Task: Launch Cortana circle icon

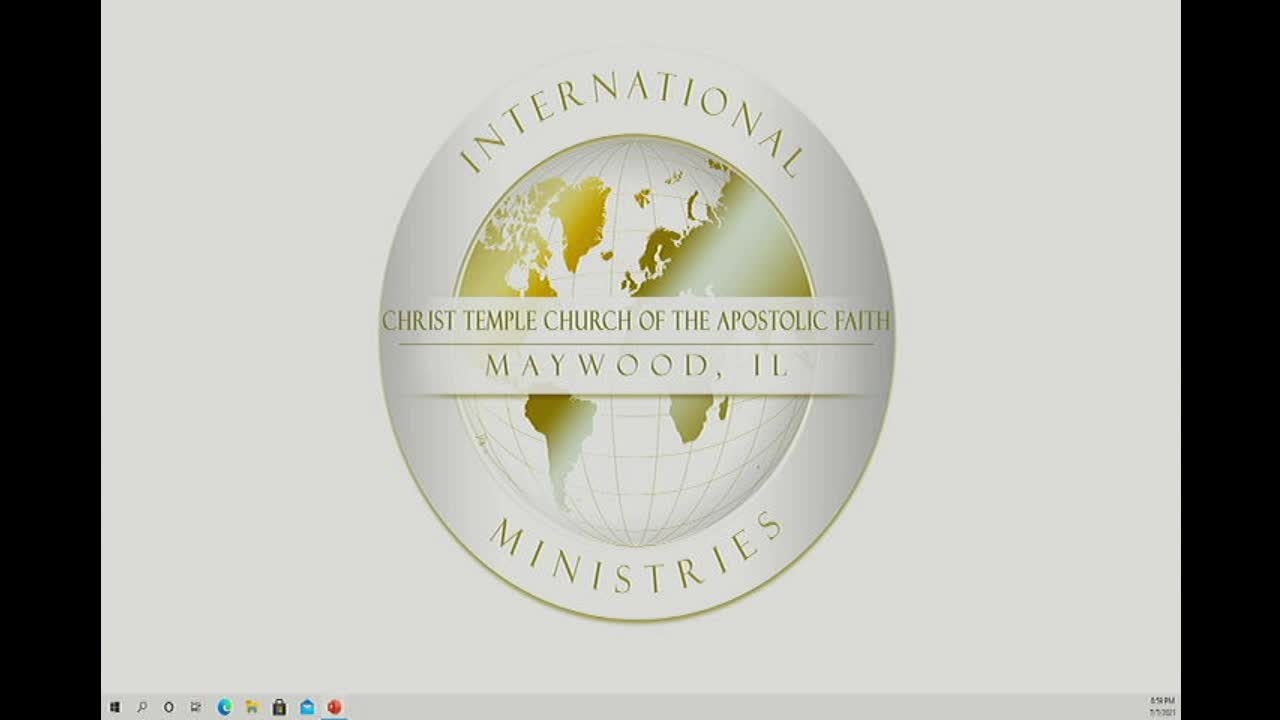Action: (x=169, y=707)
